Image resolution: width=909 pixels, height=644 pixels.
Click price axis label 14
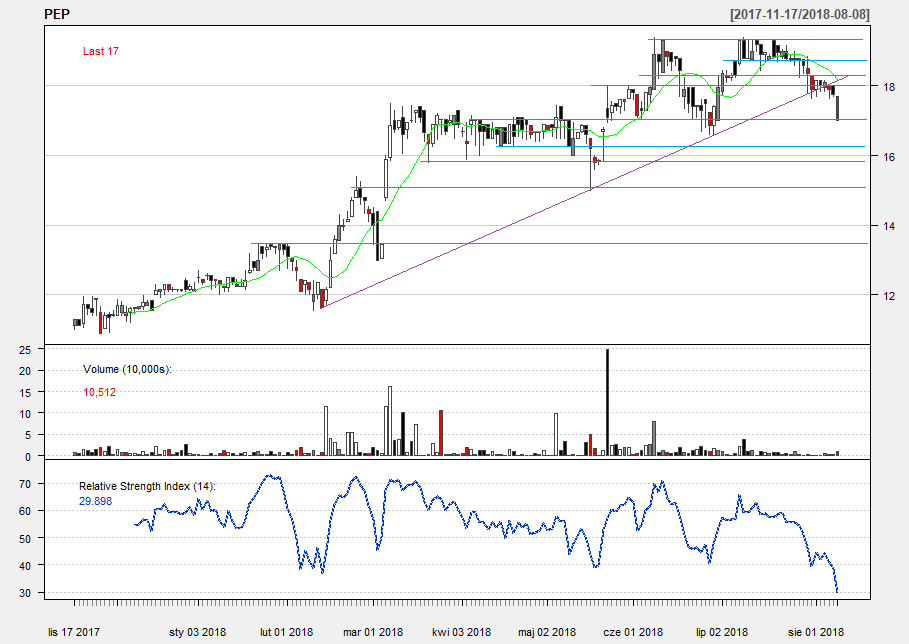coord(889,226)
